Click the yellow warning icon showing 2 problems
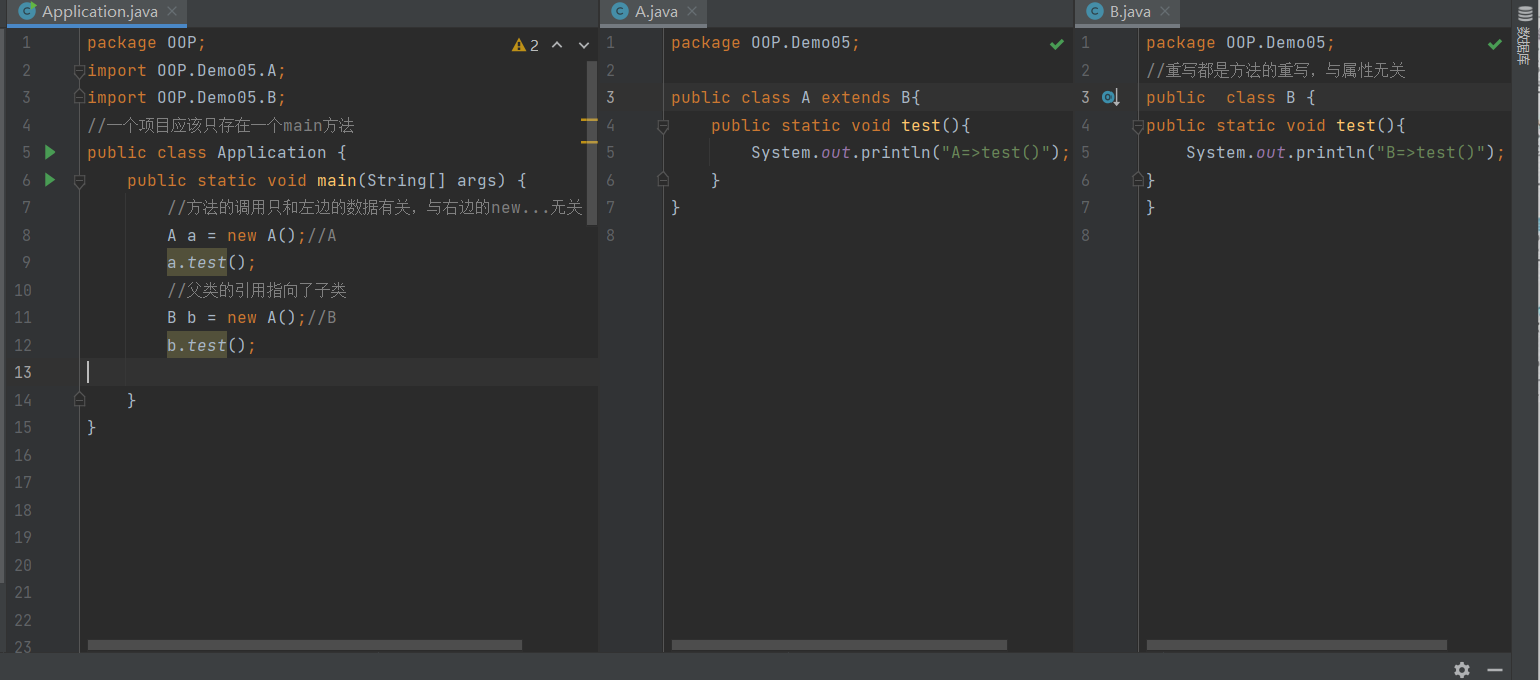The image size is (1540, 680). [519, 45]
